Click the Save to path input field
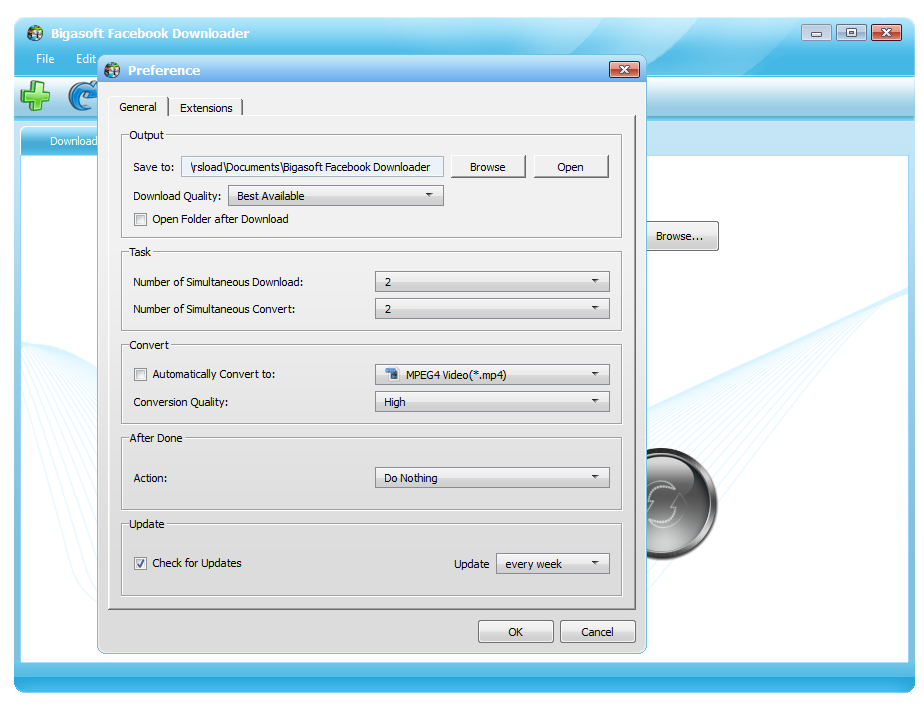Image resolution: width=924 pixels, height=719 pixels. [x=313, y=166]
